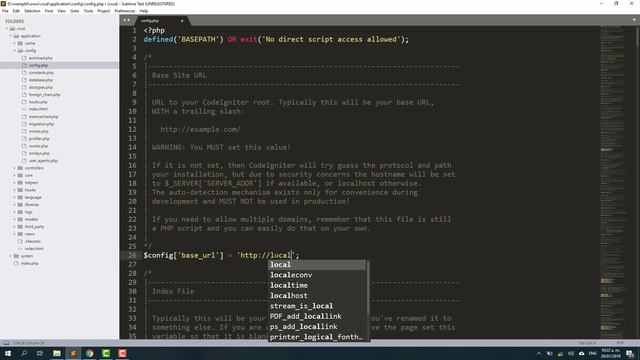640x360 pixels.
Task: Click the code icon of config index.html
Action: (x=24, y=109)
